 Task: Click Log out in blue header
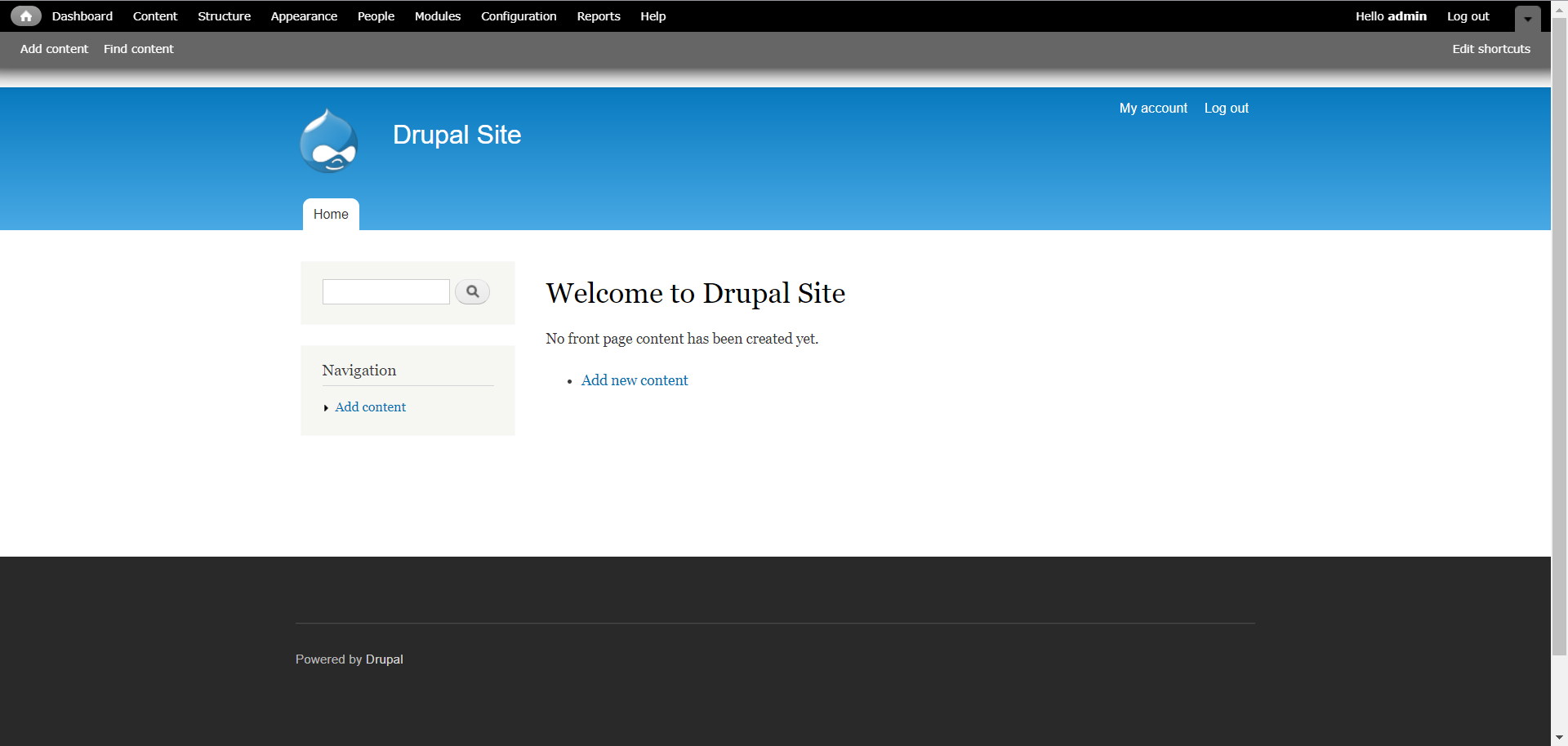tap(1226, 108)
